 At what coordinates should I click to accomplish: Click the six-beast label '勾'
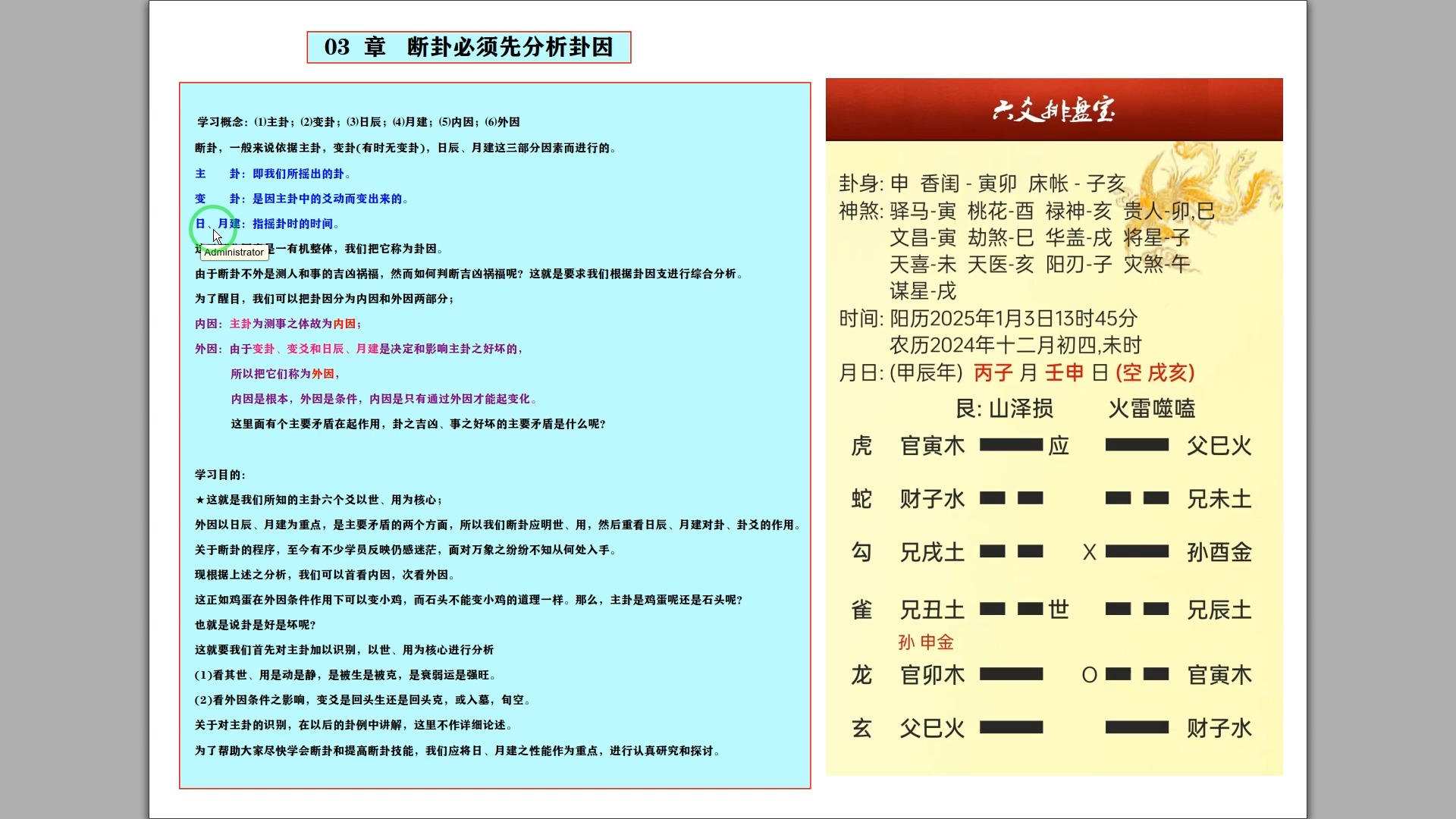coord(861,552)
